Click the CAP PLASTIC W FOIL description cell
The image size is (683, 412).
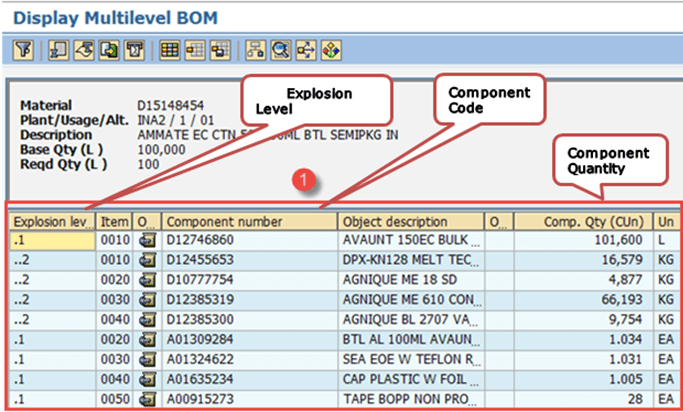tap(408, 380)
